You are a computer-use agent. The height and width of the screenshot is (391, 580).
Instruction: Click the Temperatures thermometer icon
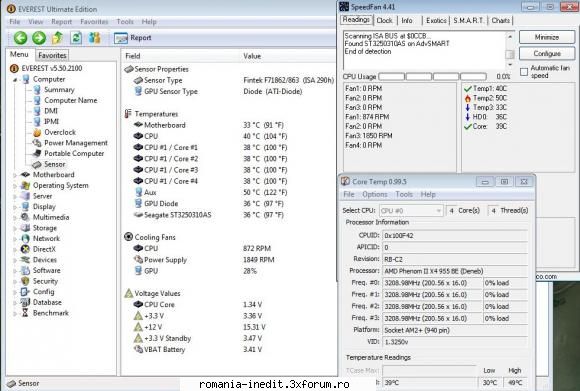(x=128, y=114)
